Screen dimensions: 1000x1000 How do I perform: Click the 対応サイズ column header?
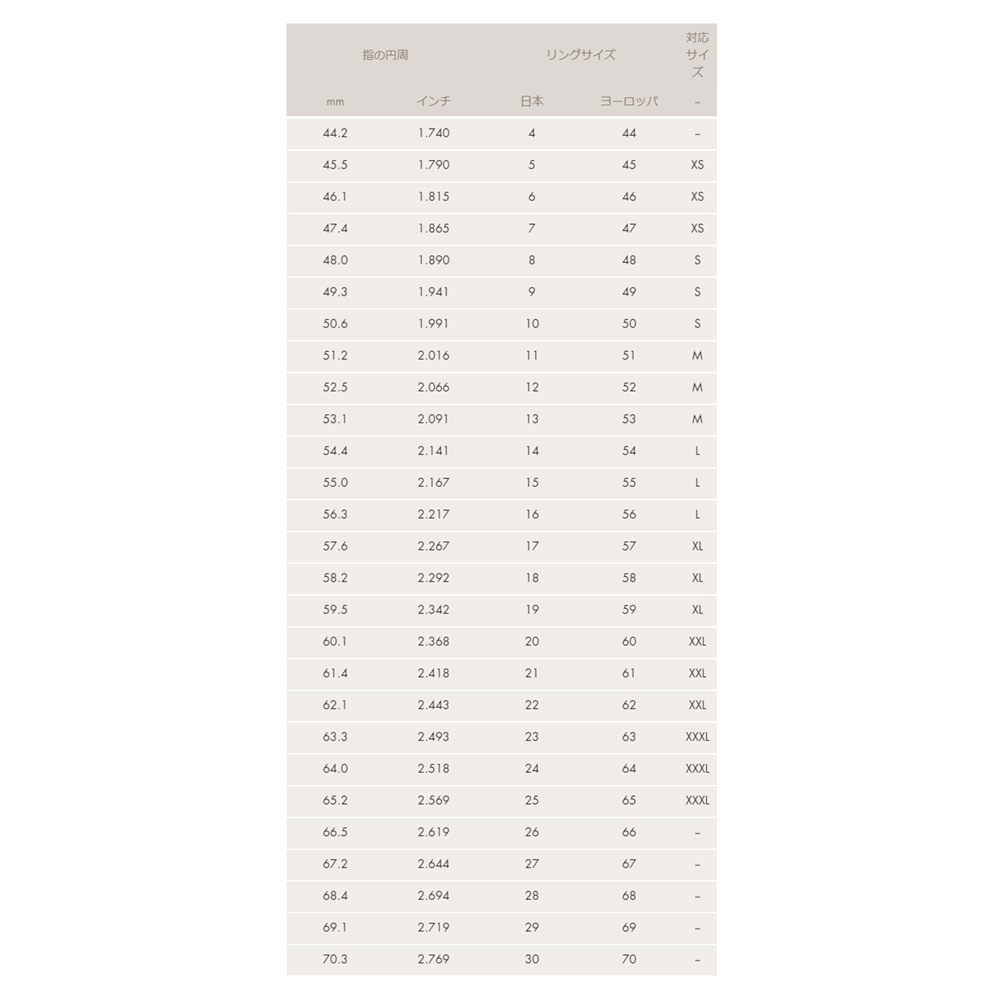[697, 55]
